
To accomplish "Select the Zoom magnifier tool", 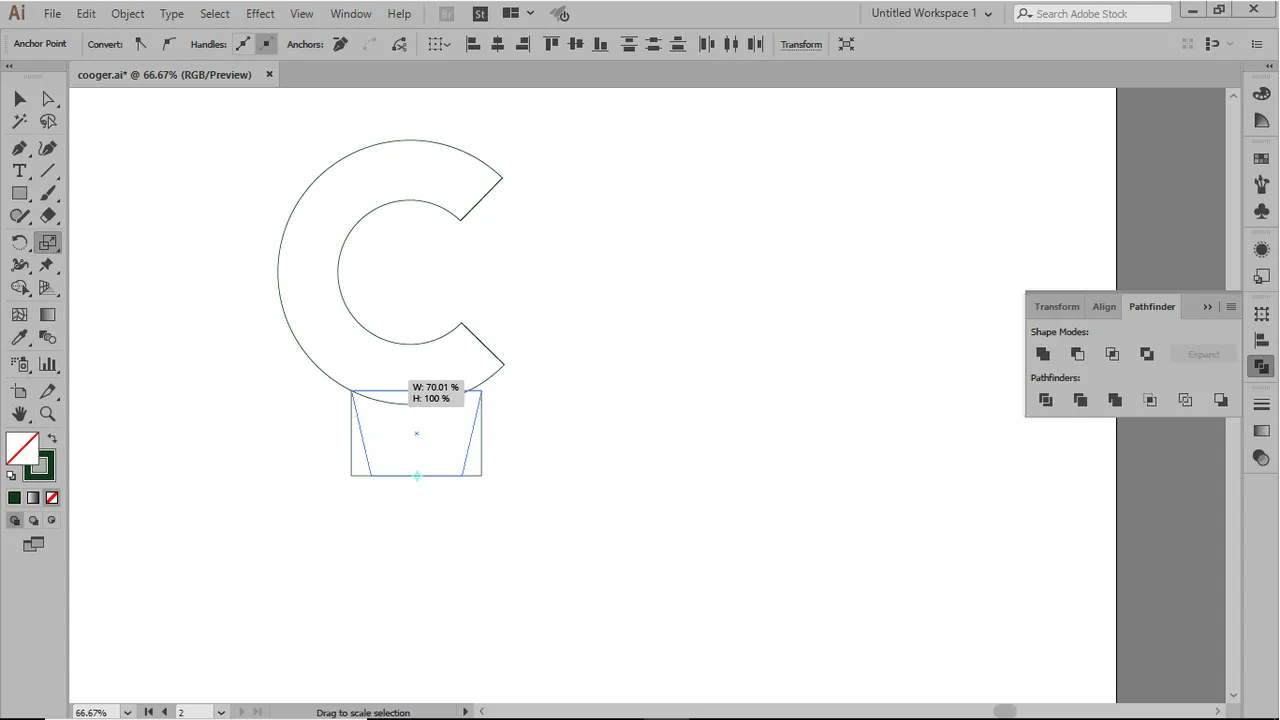I will tap(48, 414).
